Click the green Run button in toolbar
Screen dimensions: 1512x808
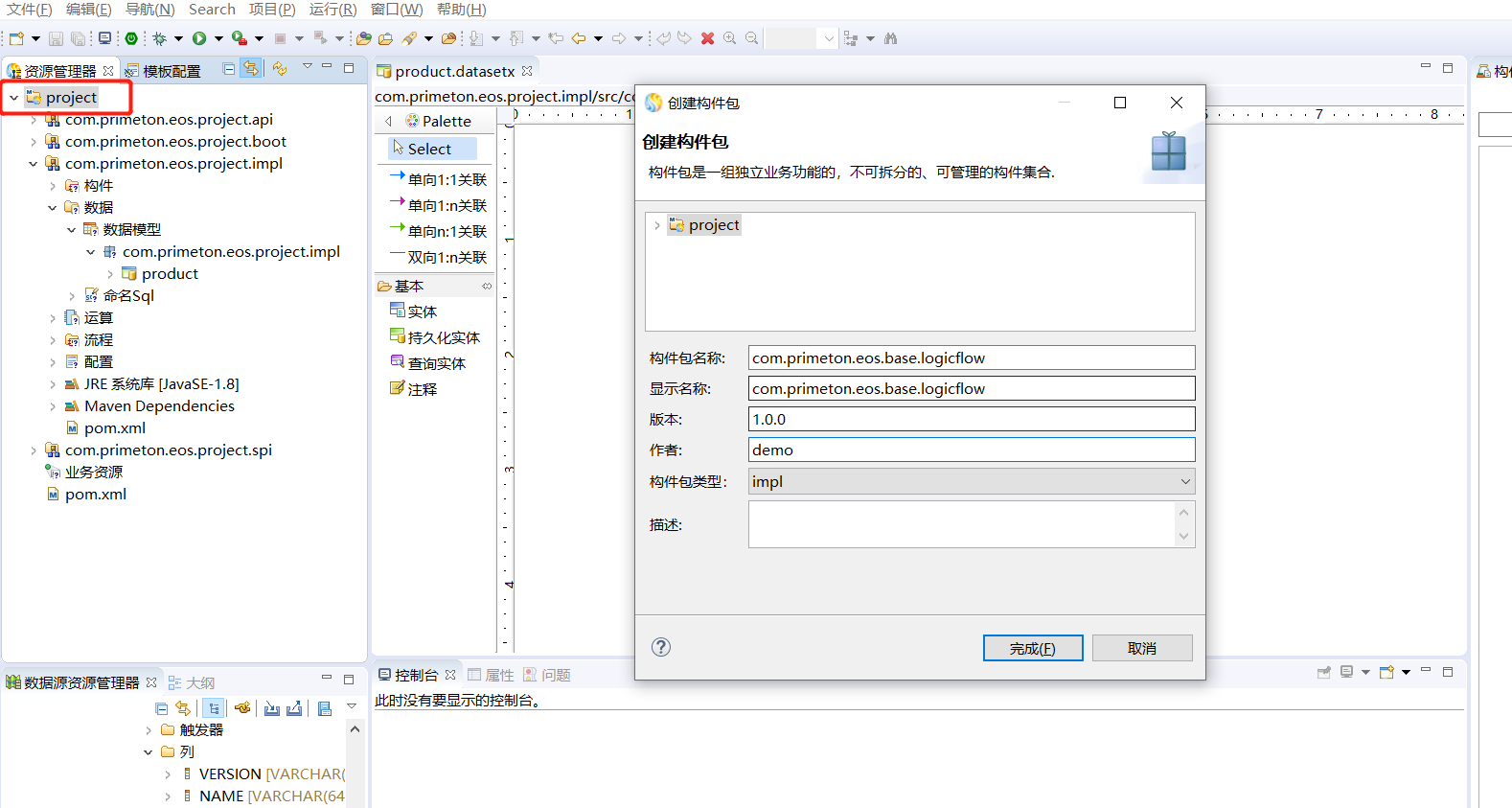(199, 38)
